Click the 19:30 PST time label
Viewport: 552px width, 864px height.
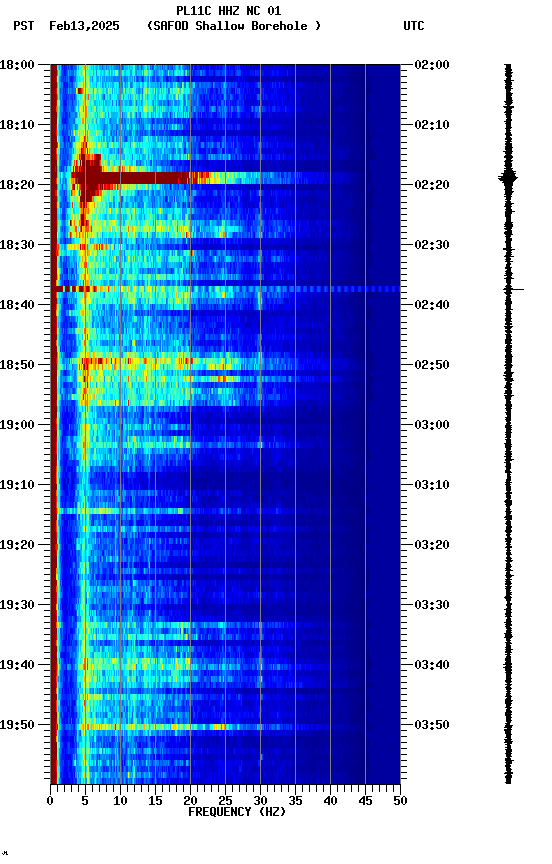click(x=17, y=605)
